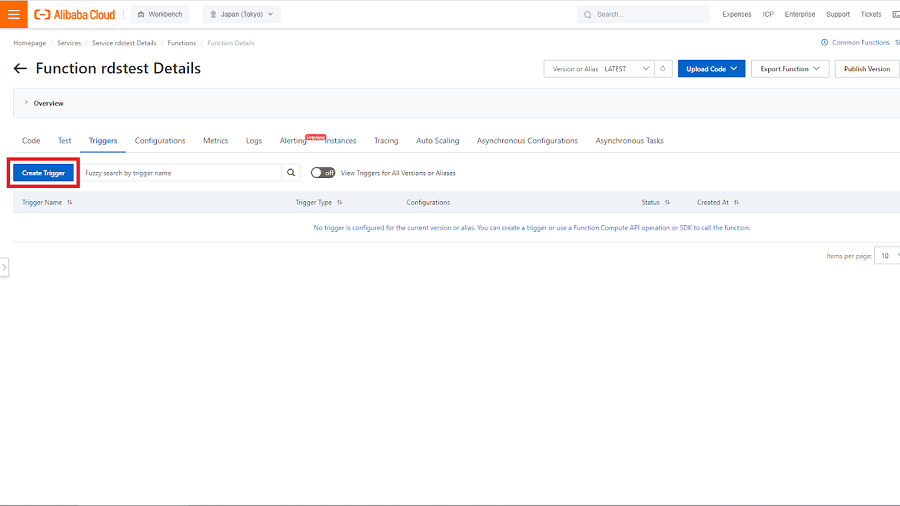Sort the Created At column
The width and height of the screenshot is (900, 506).
click(x=737, y=202)
